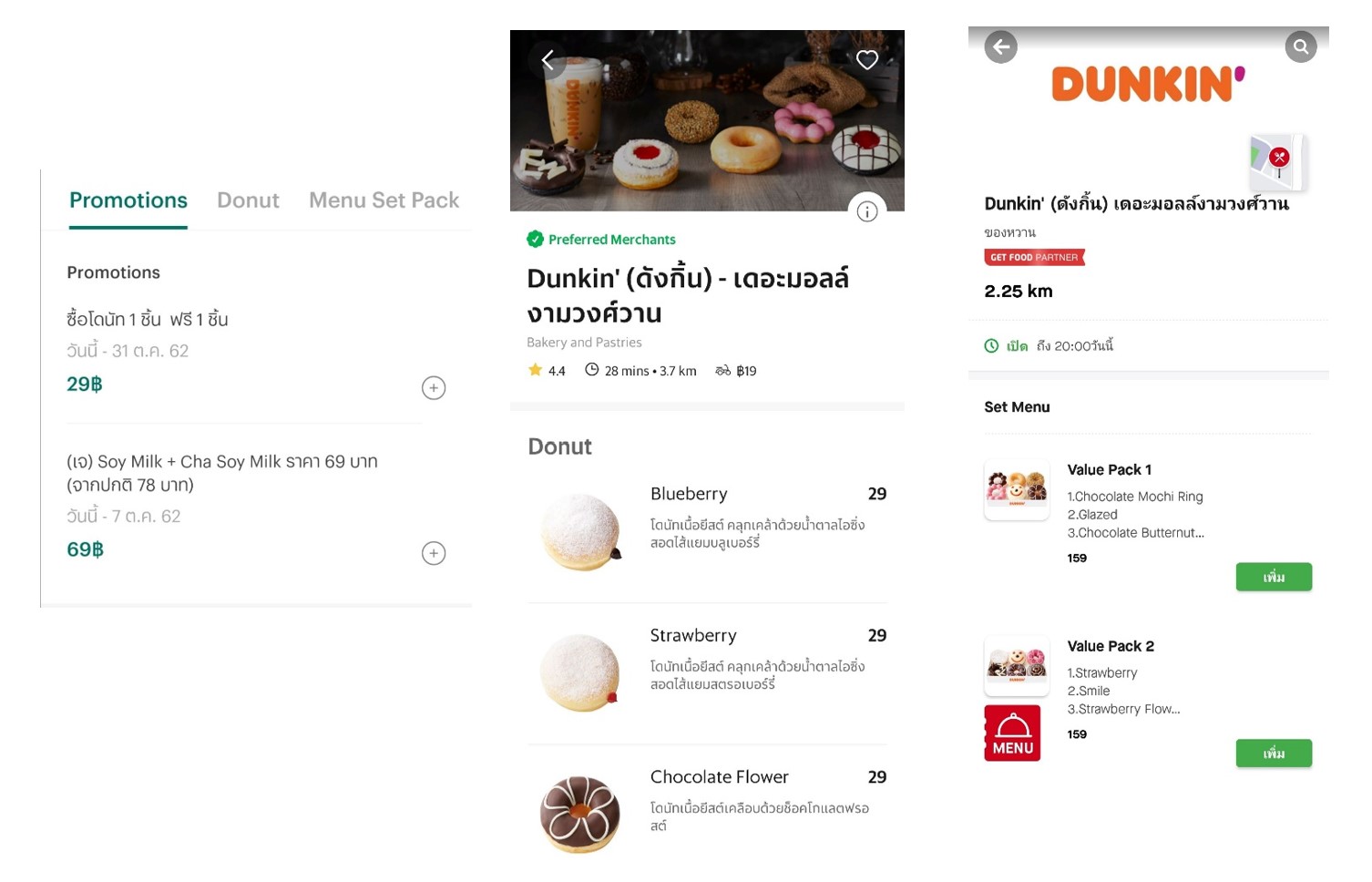This screenshot has height=882, width=1372.
Task: Select the Blueberry item name
Action: click(689, 494)
